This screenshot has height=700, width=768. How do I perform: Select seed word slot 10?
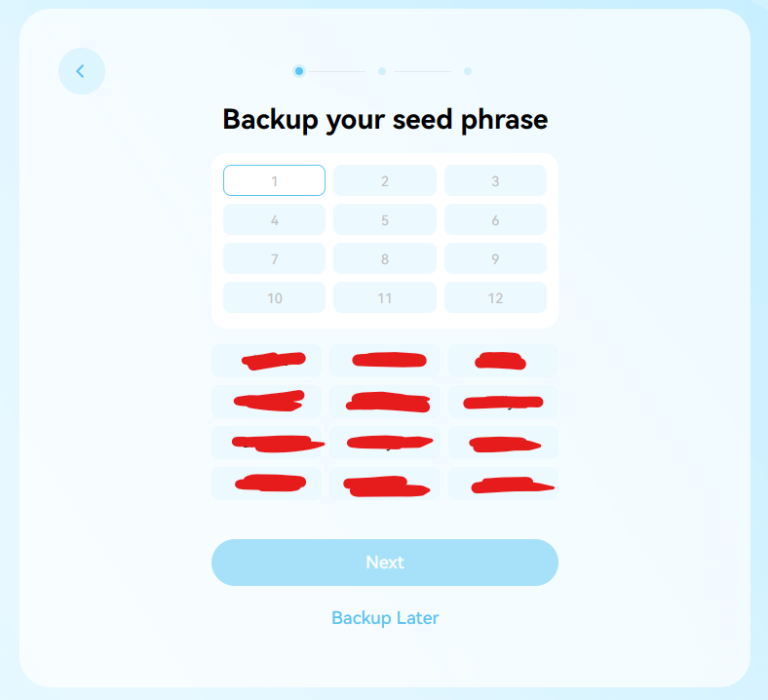point(274,298)
